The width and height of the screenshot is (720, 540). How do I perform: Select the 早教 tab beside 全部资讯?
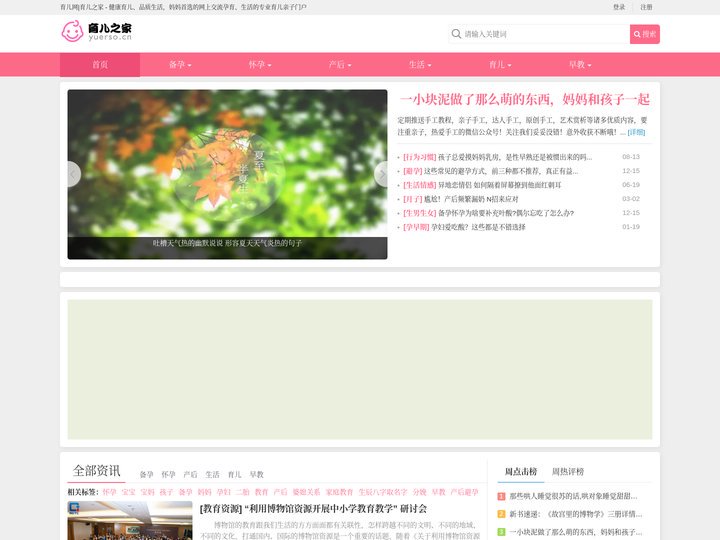pos(257,474)
